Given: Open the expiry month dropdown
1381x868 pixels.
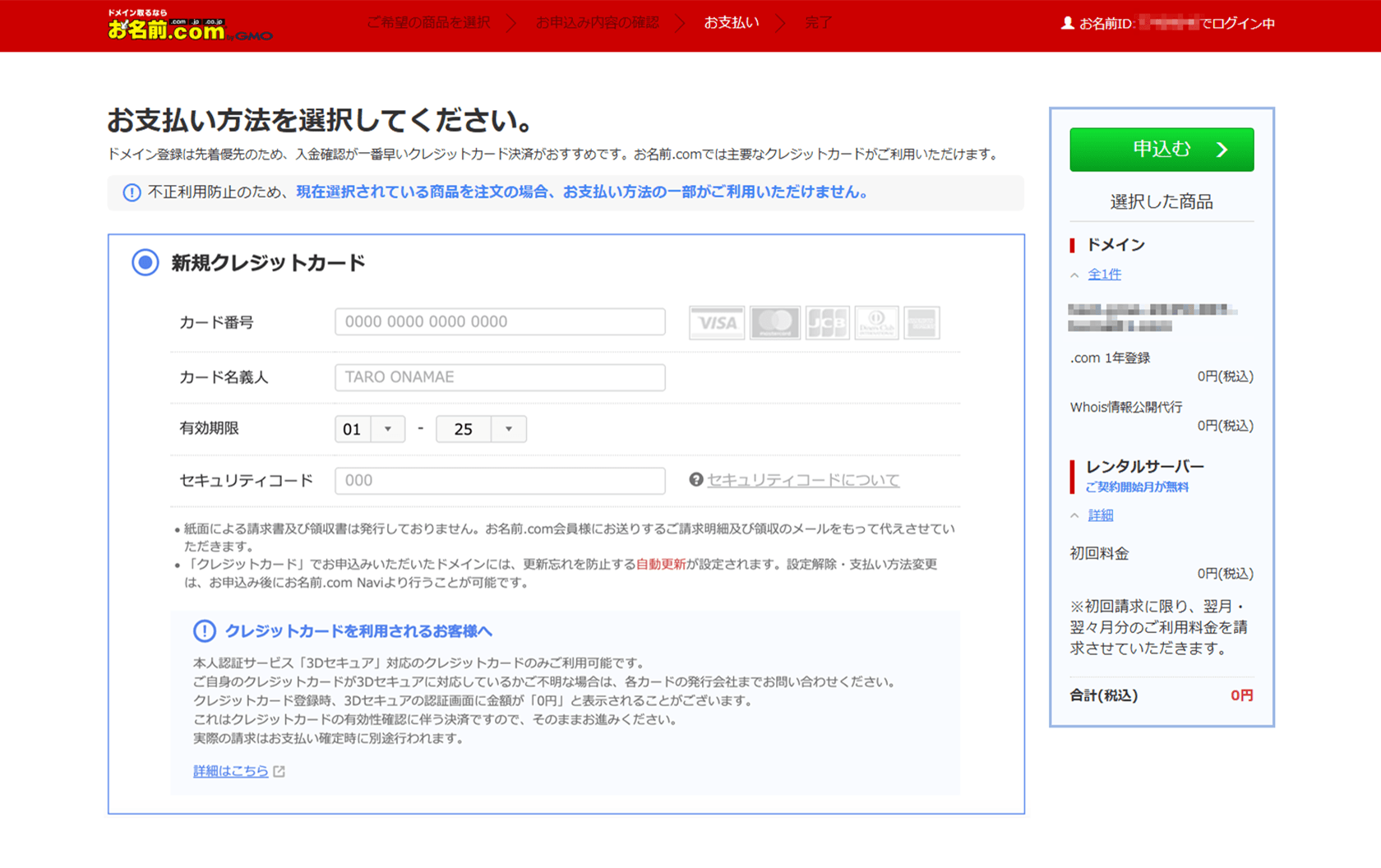Looking at the screenshot, I should click(x=370, y=429).
